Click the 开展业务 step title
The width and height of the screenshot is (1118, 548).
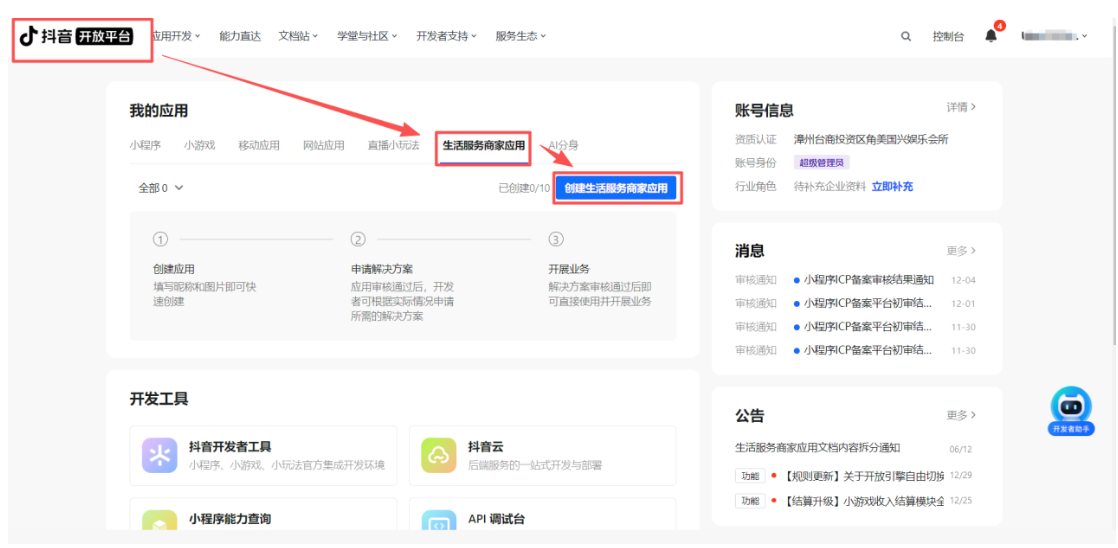tap(569, 269)
